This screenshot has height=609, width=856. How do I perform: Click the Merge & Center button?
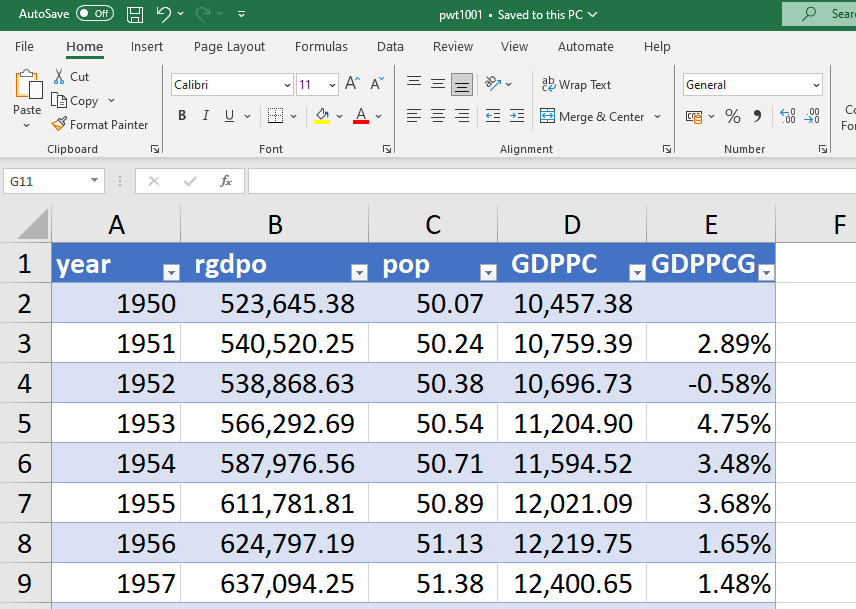[x=592, y=117]
